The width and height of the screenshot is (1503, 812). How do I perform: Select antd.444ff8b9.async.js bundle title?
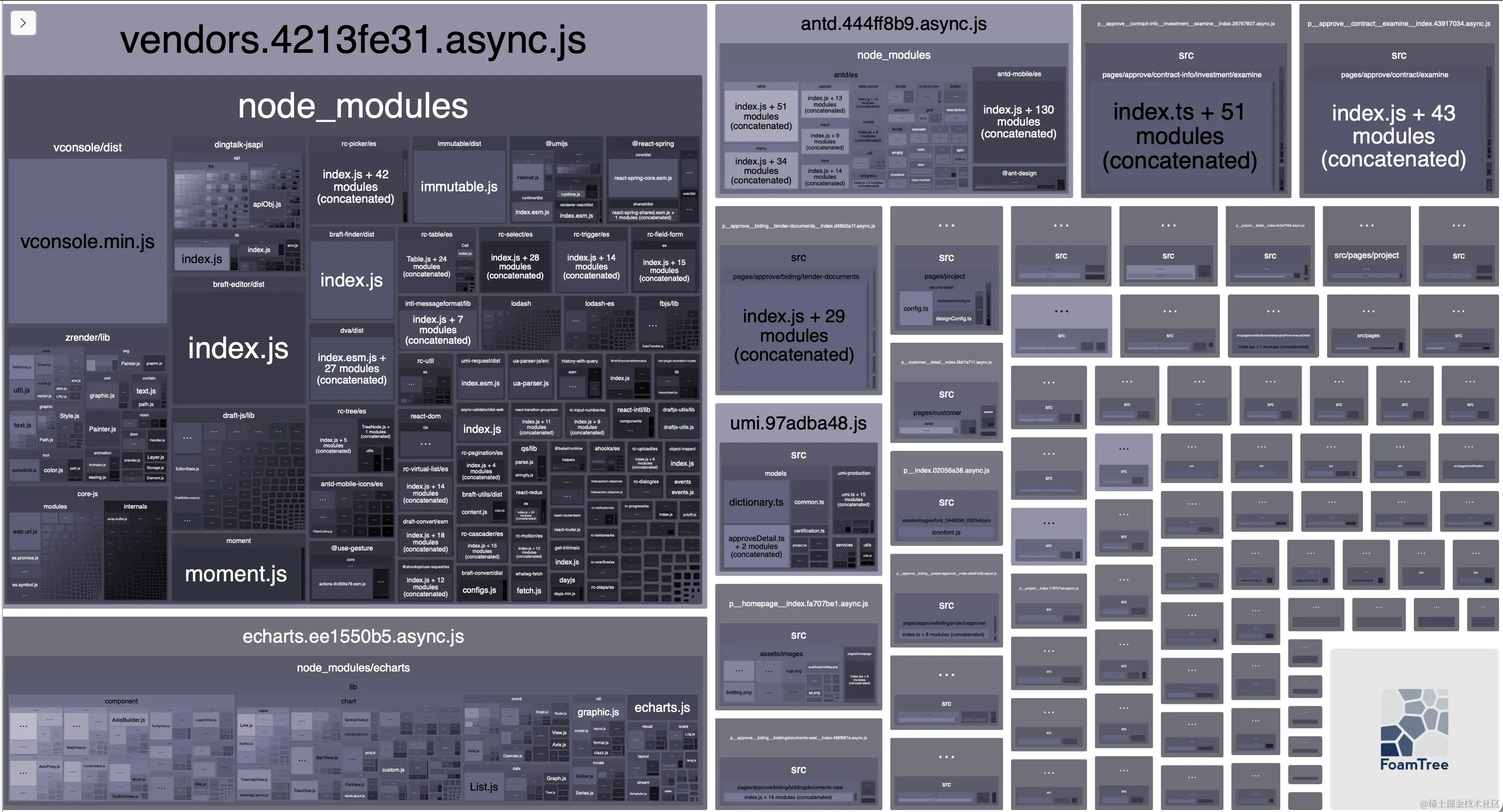pos(894,23)
